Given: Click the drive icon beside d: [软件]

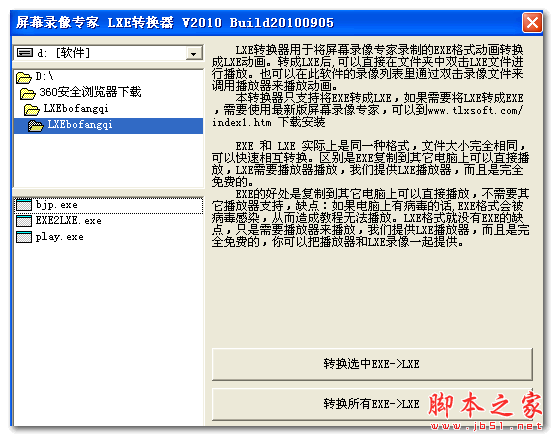Looking at the screenshot, I should coord(25,53).
